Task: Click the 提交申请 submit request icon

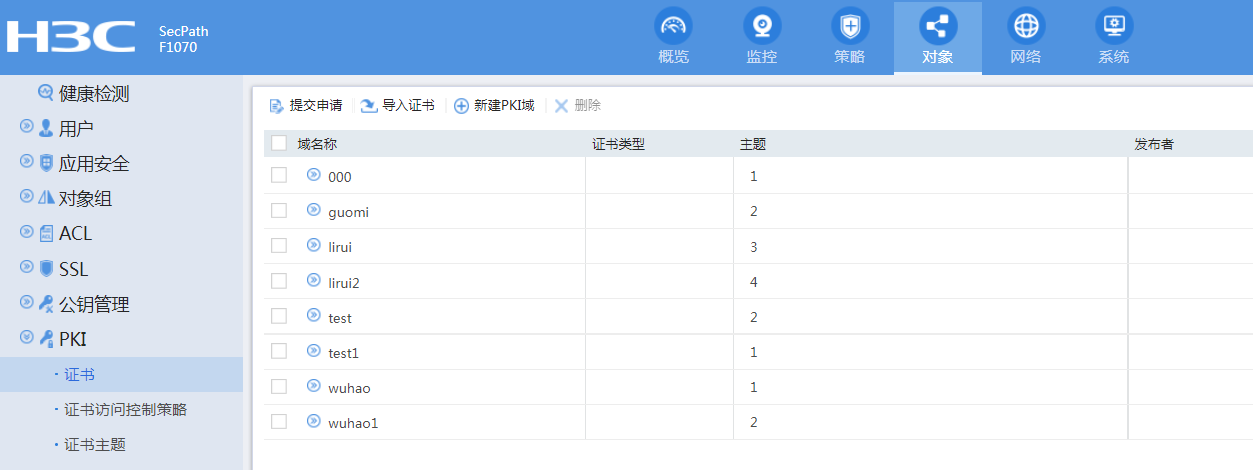Action: (x=277, y=106)
